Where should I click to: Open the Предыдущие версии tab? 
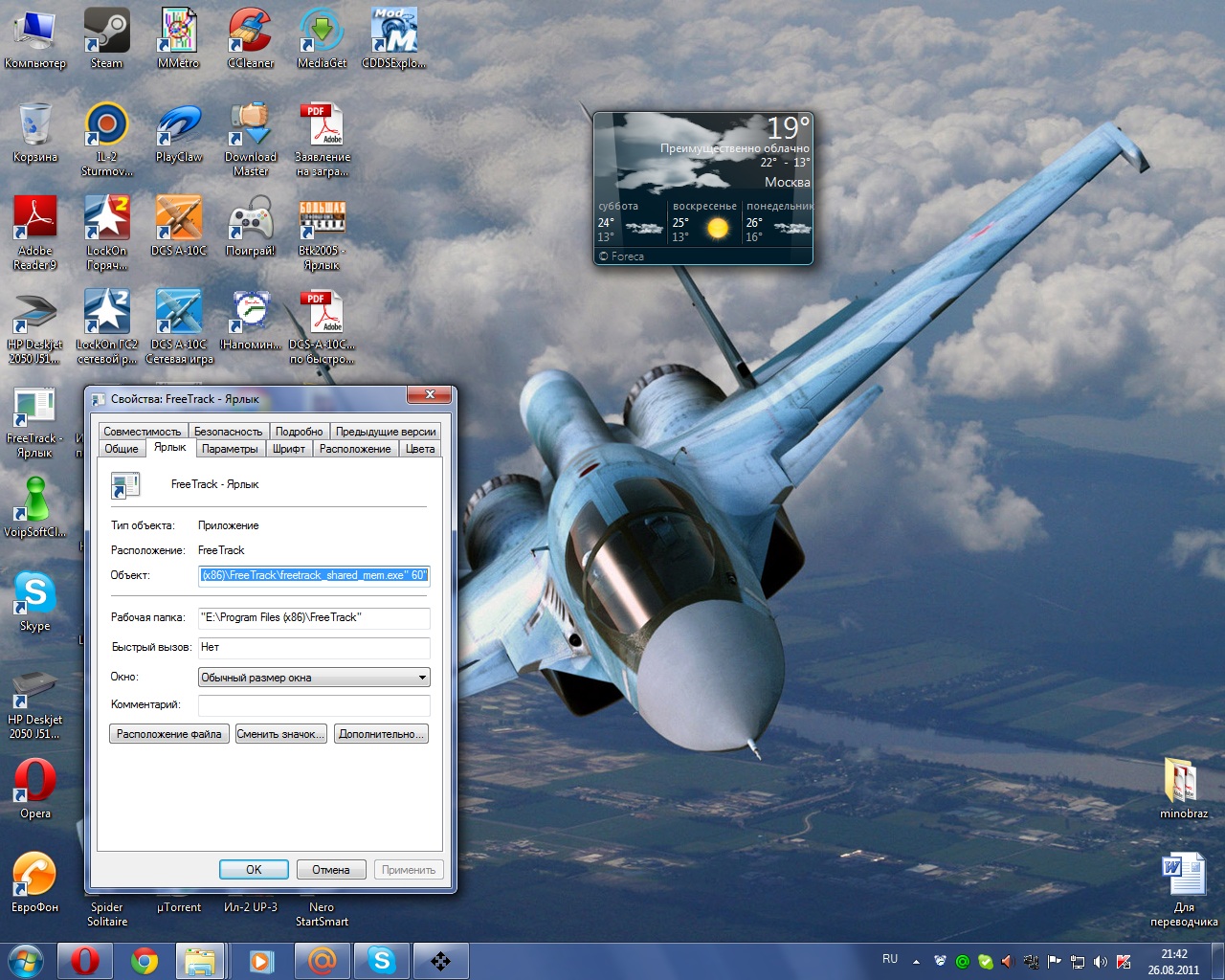pyautogui.click(x=386, y=432)
